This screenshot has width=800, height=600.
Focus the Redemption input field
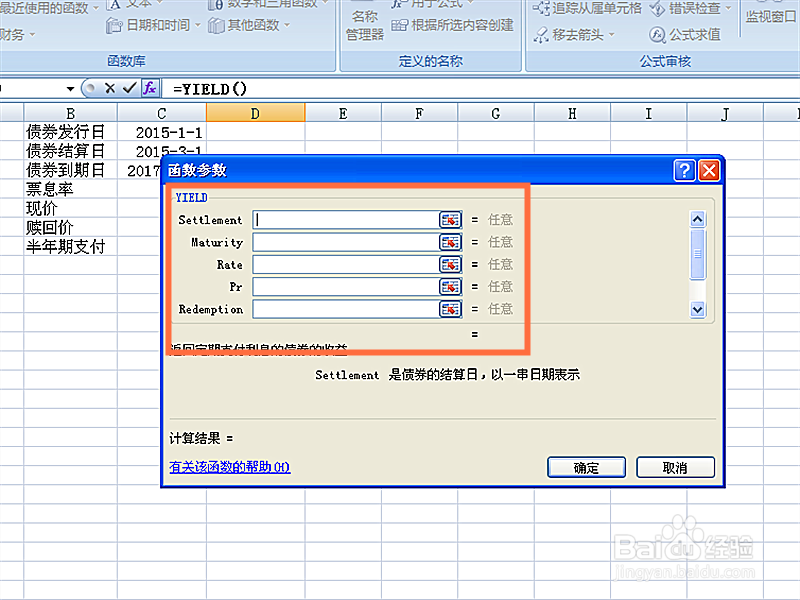point(346,309)
